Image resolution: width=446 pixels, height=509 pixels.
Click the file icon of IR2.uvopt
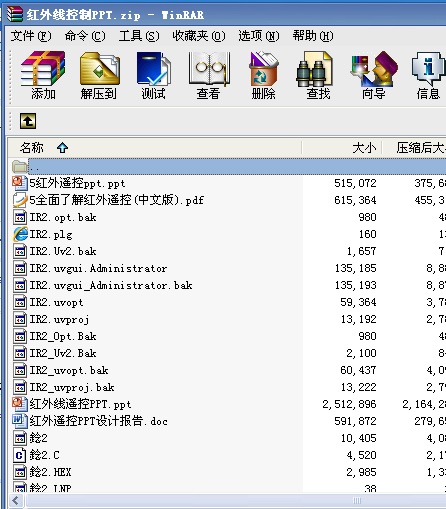coord(20,302)
